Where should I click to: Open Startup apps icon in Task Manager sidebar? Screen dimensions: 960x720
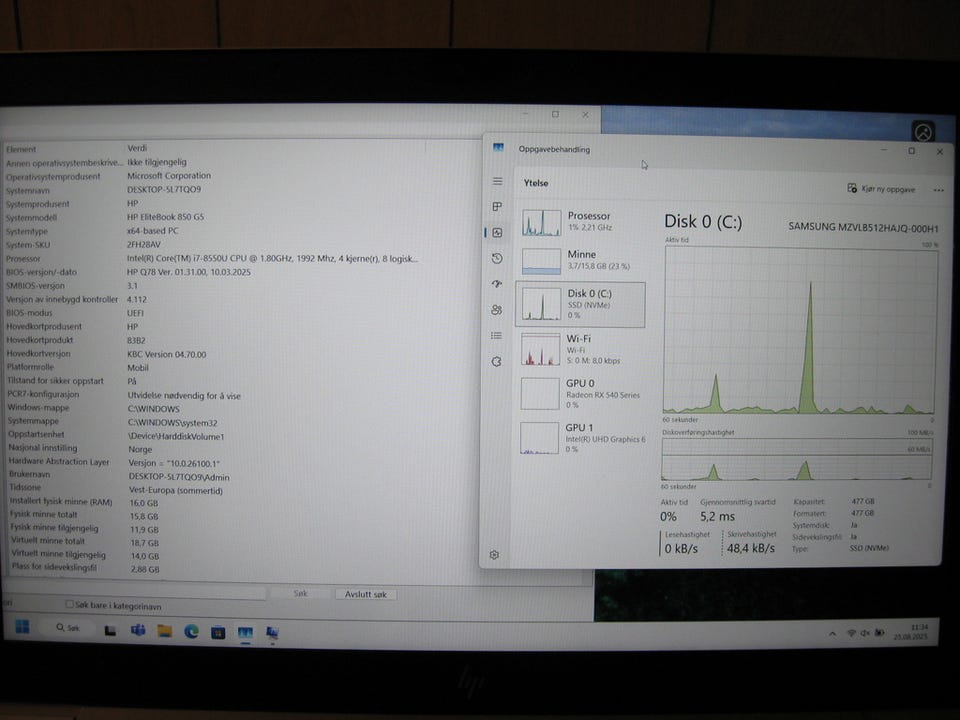tap(497, 284)
